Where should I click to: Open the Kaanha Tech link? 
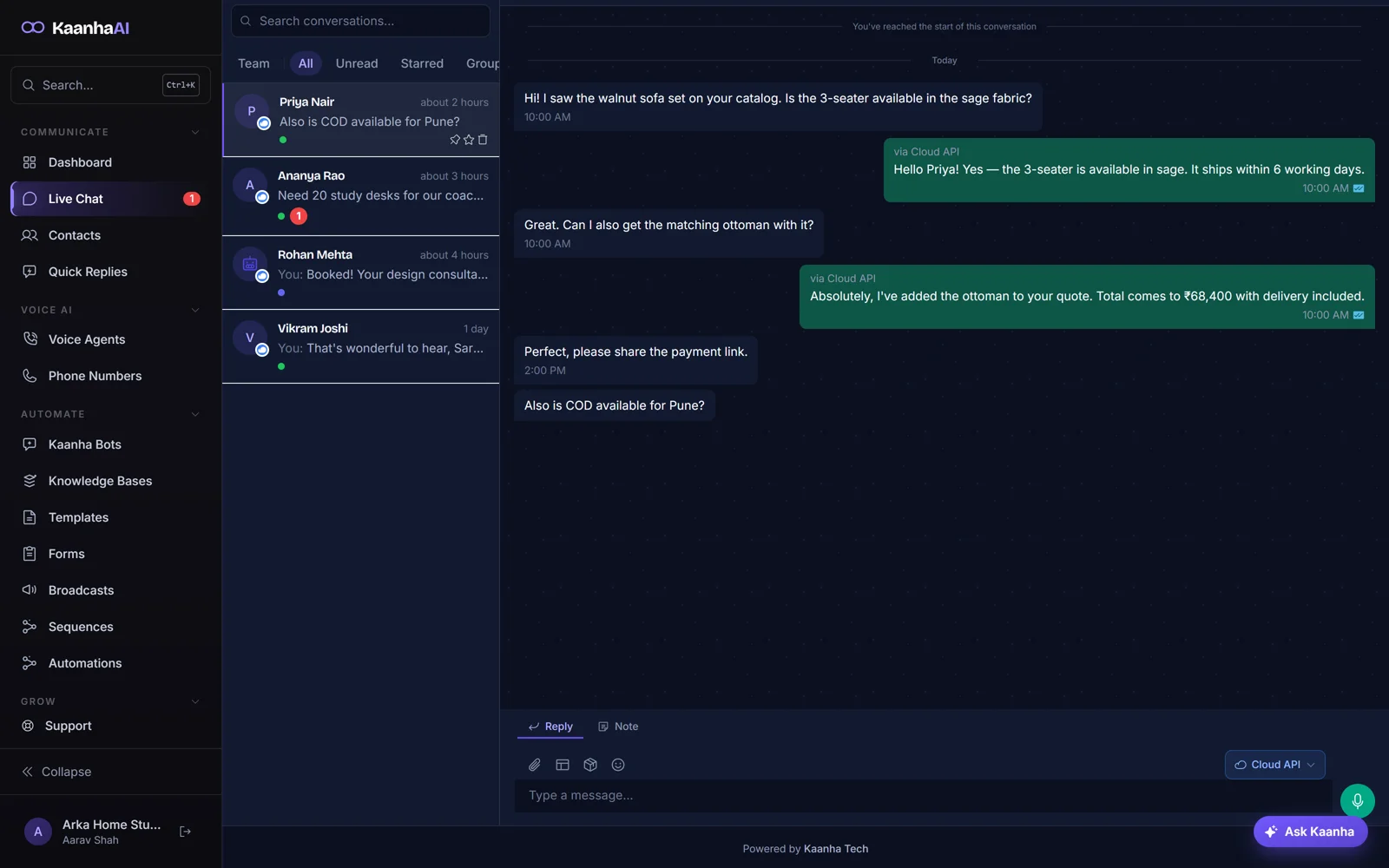tap(836, 849)
